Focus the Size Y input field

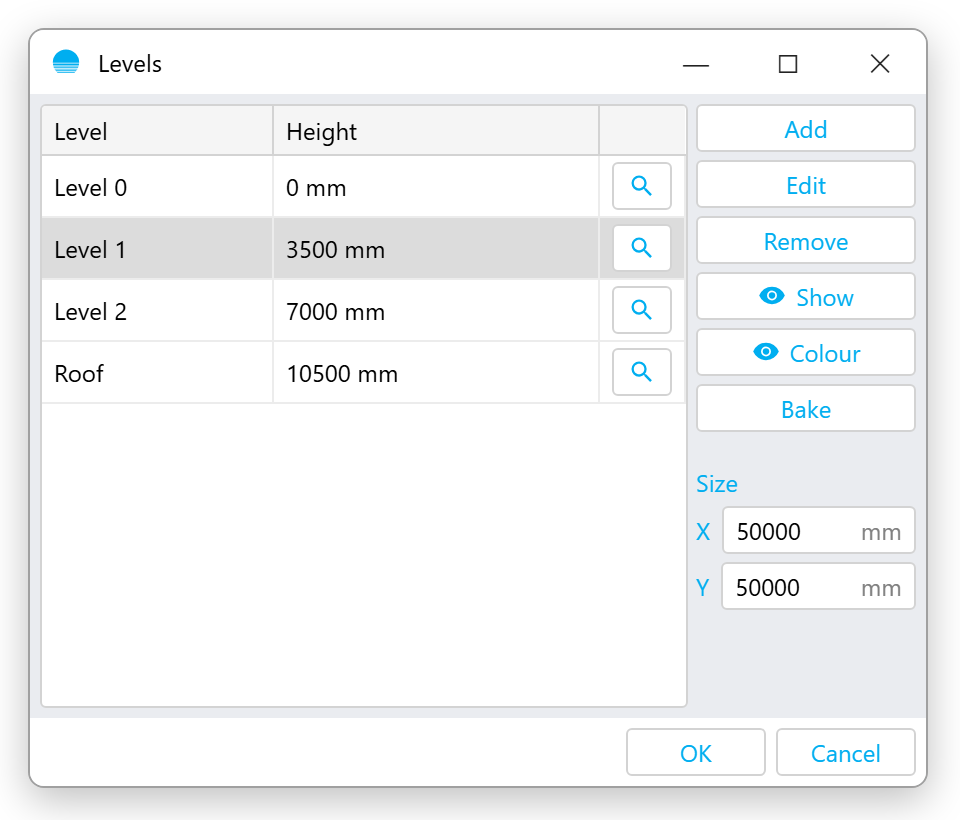coord(819,587)
